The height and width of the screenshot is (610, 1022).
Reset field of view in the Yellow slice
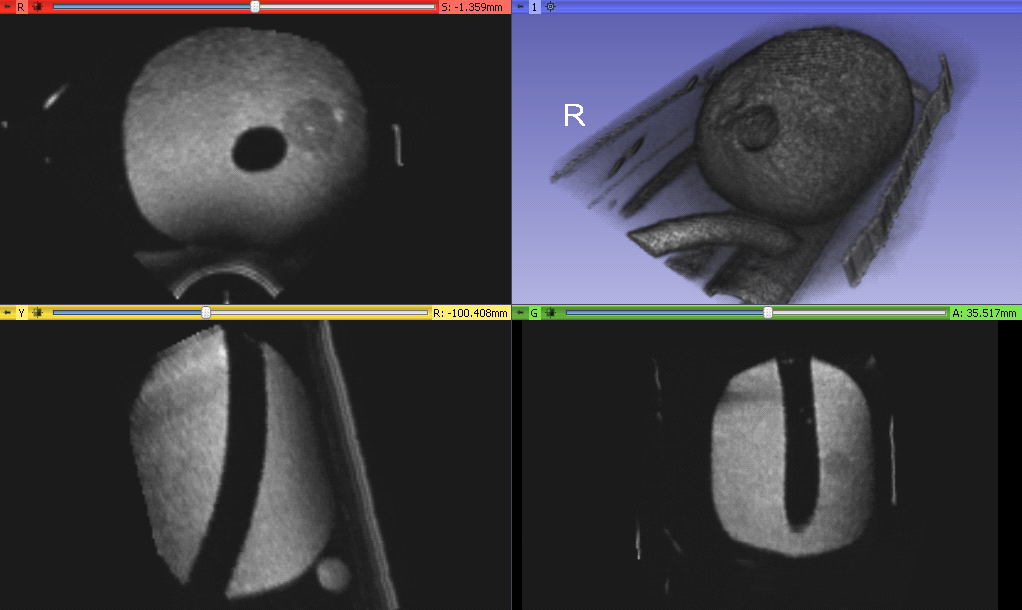(x=37, y=313)
